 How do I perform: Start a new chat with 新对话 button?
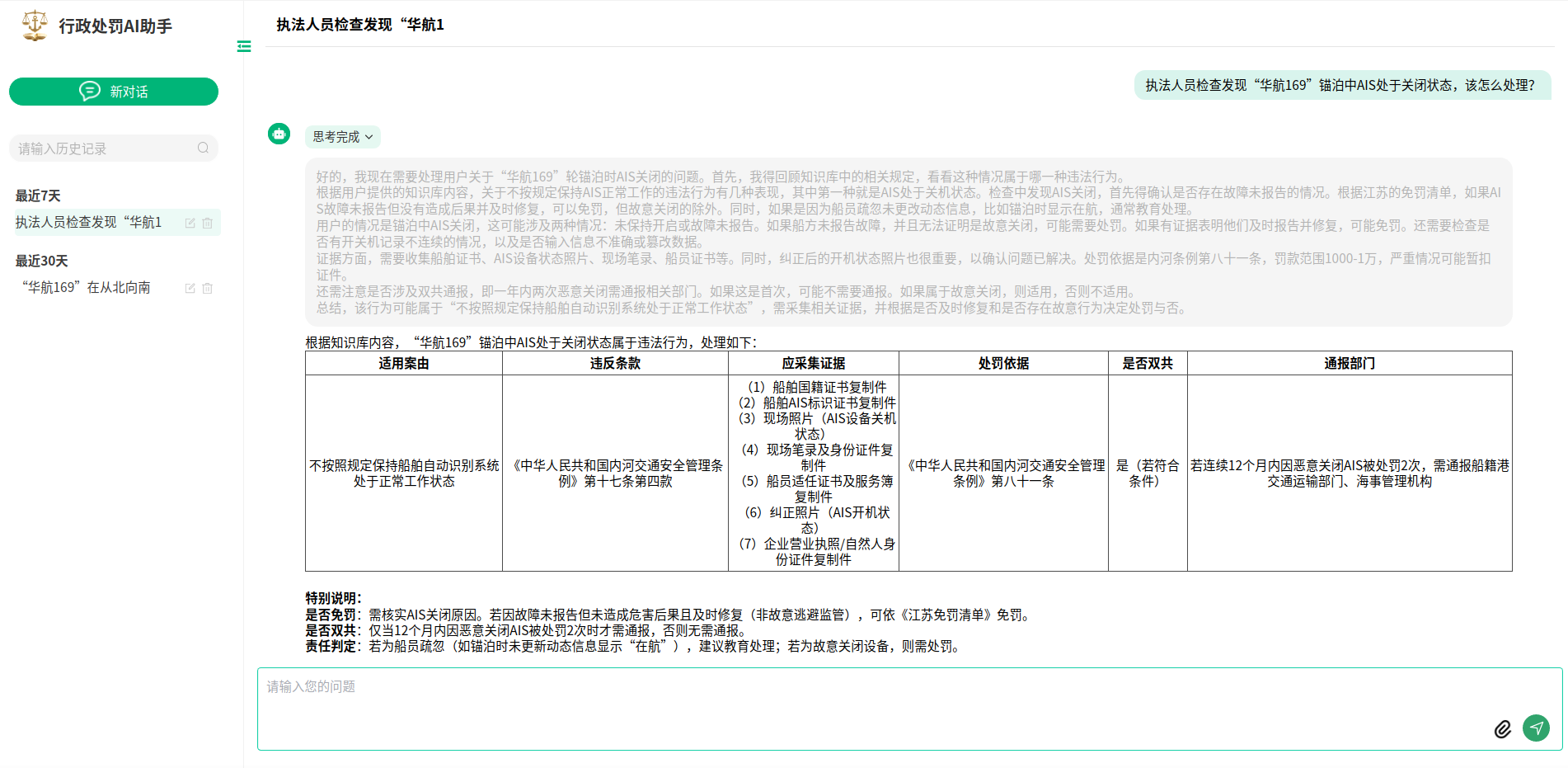[114, 92]
